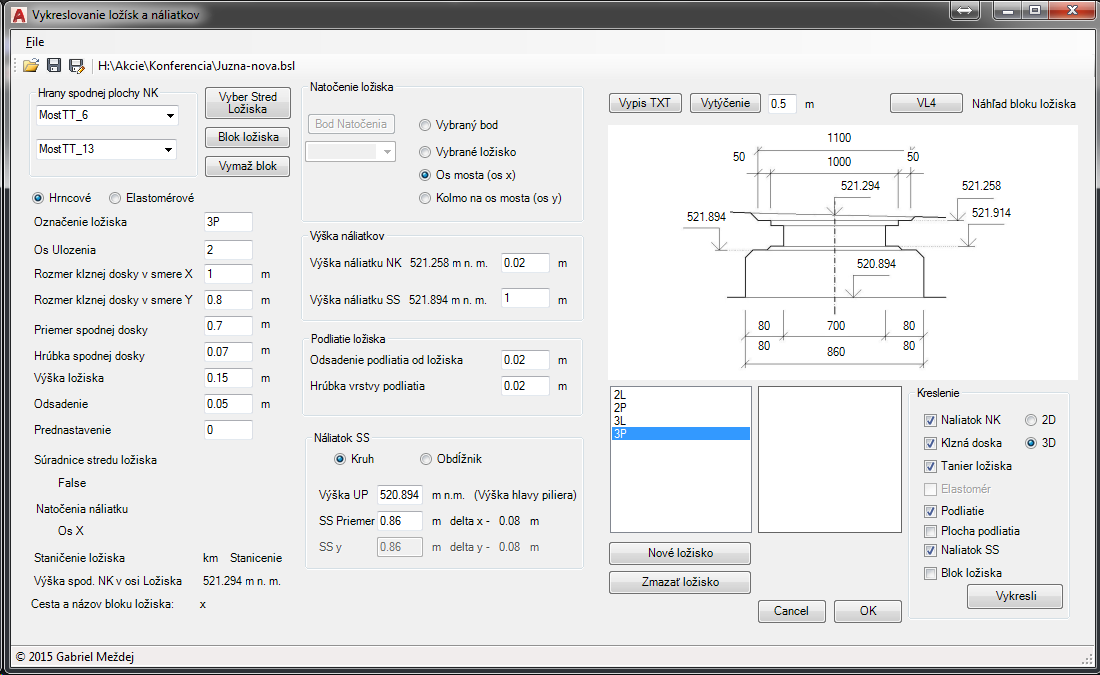Click the Nové ložisko button
This screenshot has width=1100, height=675.
[x=680, y=554]
